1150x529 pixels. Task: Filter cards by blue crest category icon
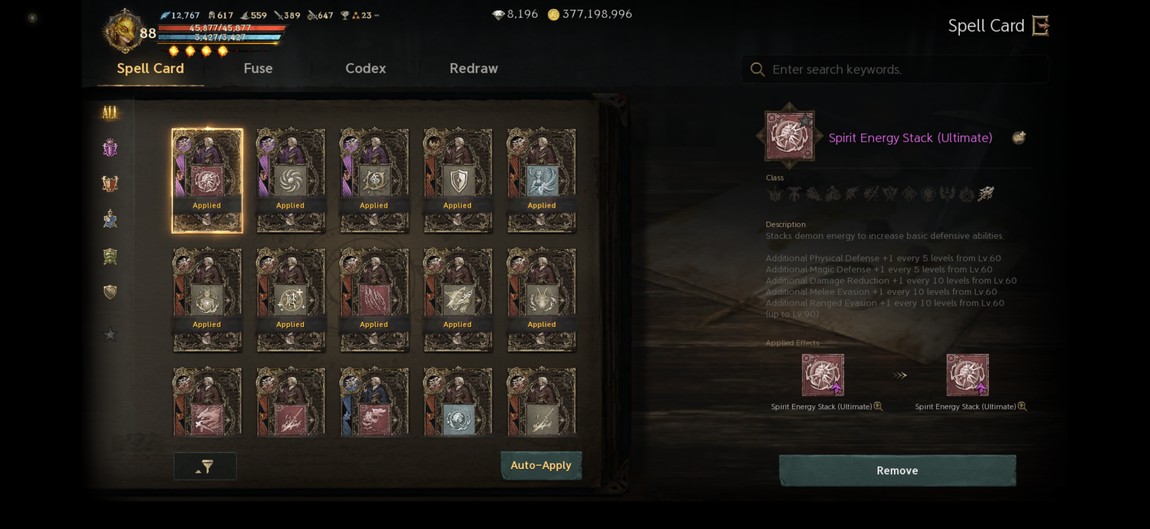click(x=109, y=219)
